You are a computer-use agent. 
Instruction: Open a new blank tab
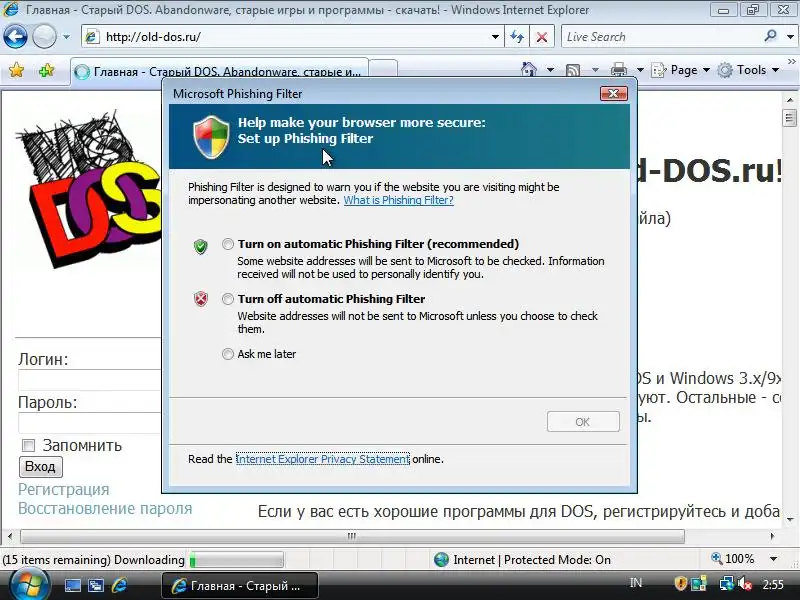pos(383,69)
